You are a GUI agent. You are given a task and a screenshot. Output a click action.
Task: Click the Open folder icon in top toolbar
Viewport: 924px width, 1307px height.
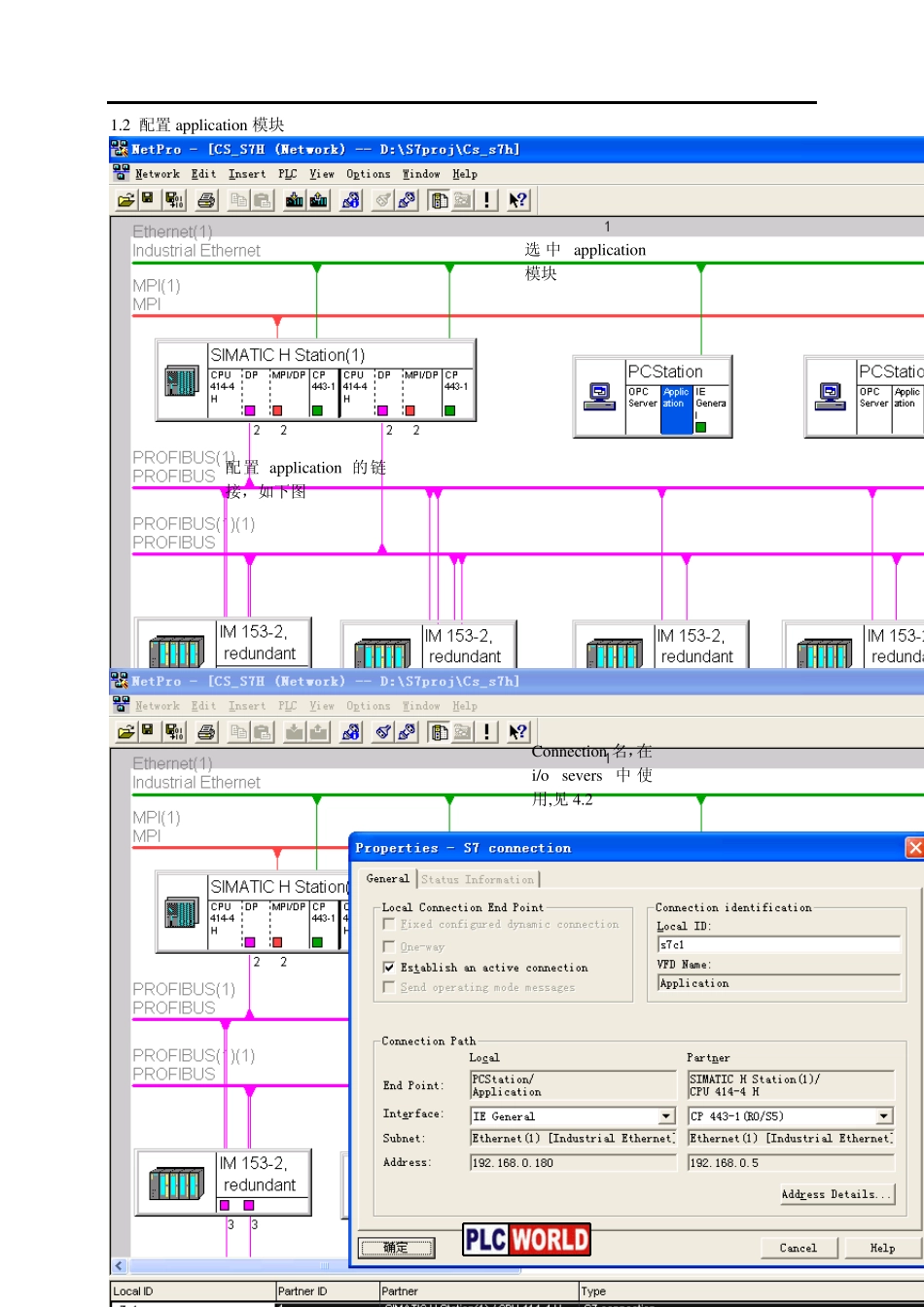coord(126,200)
